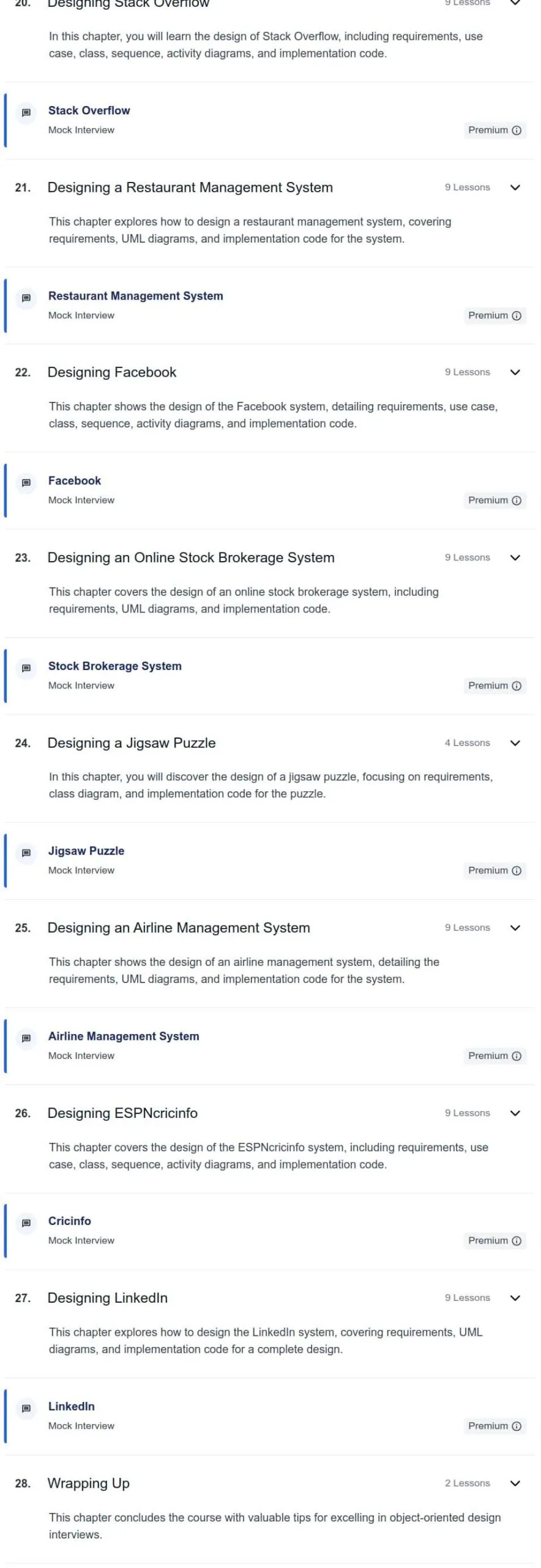Expand the Wrapping Up chapter chevron

point(515,1483)
